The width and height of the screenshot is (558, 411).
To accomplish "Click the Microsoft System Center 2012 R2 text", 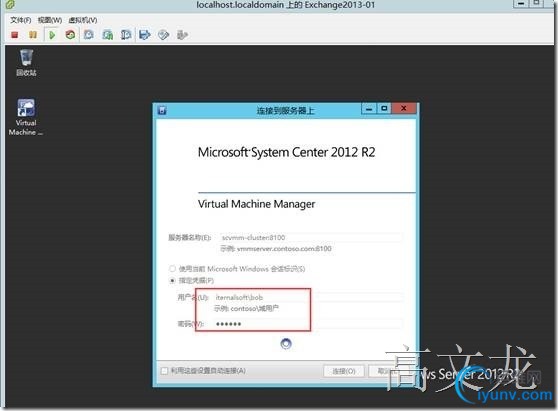I will click(x=286, y=152).
